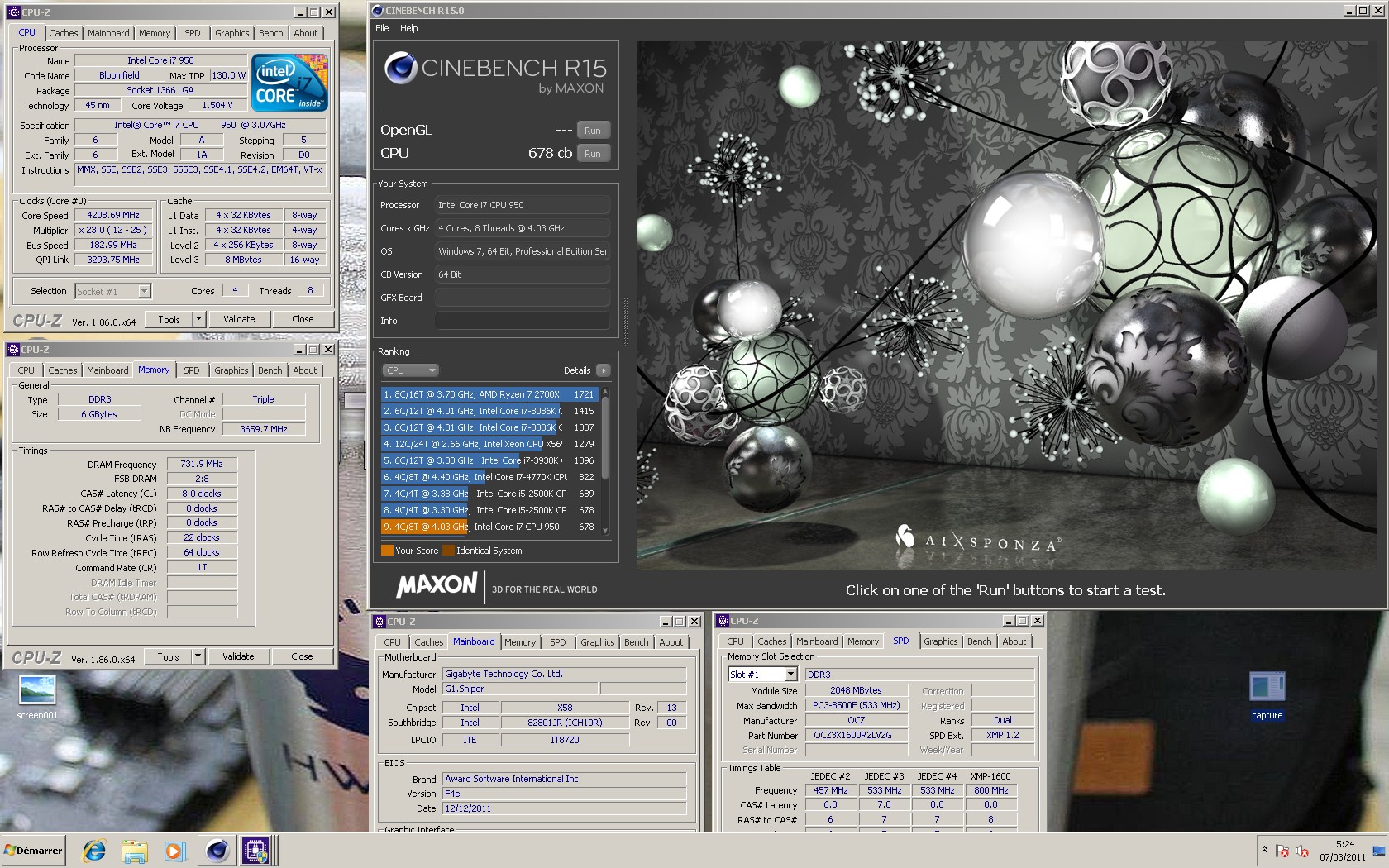
Task: Click Close in top CPU-Z window
Action: tap(303, 319)
